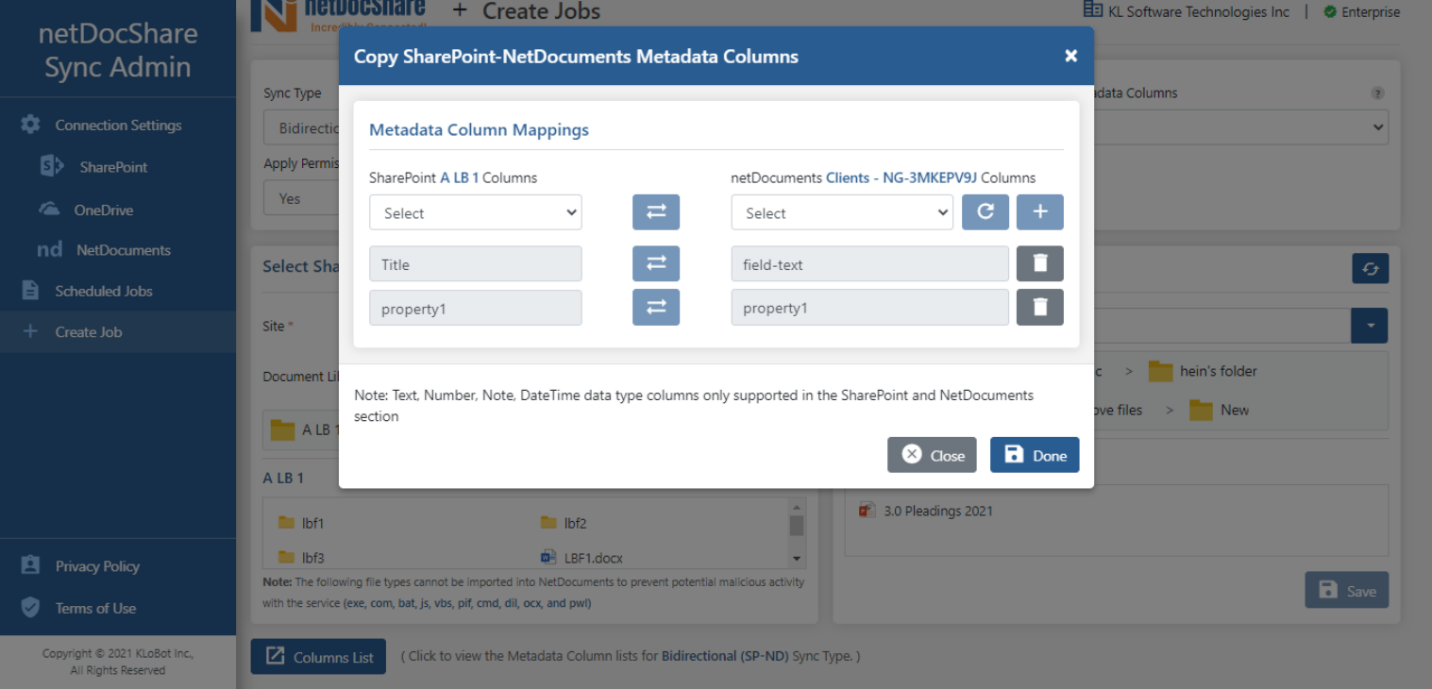Screen dimensions: 1432x689
Task: Go to SharePoint settings
Action: [114, 167]
